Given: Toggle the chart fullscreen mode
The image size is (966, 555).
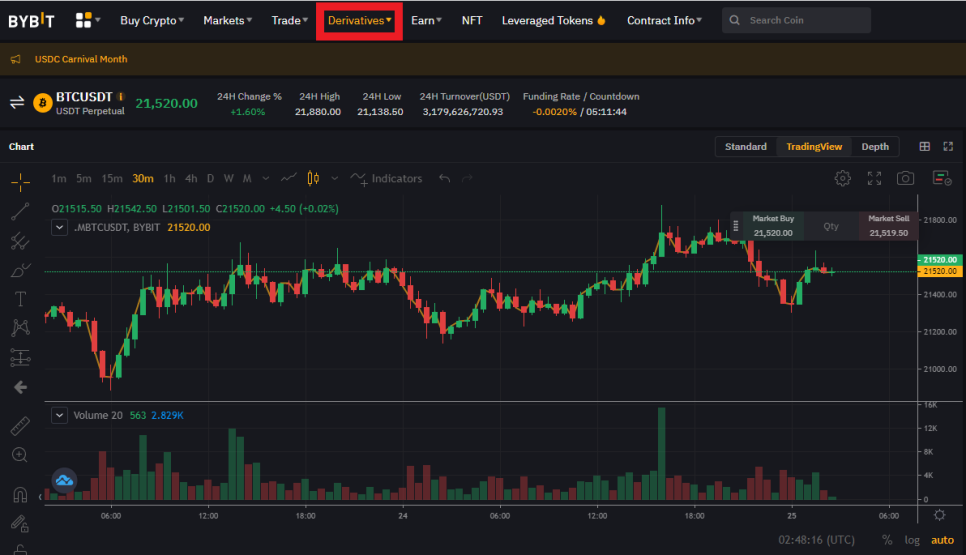Looking at the screenshot, I should point(874,179).
